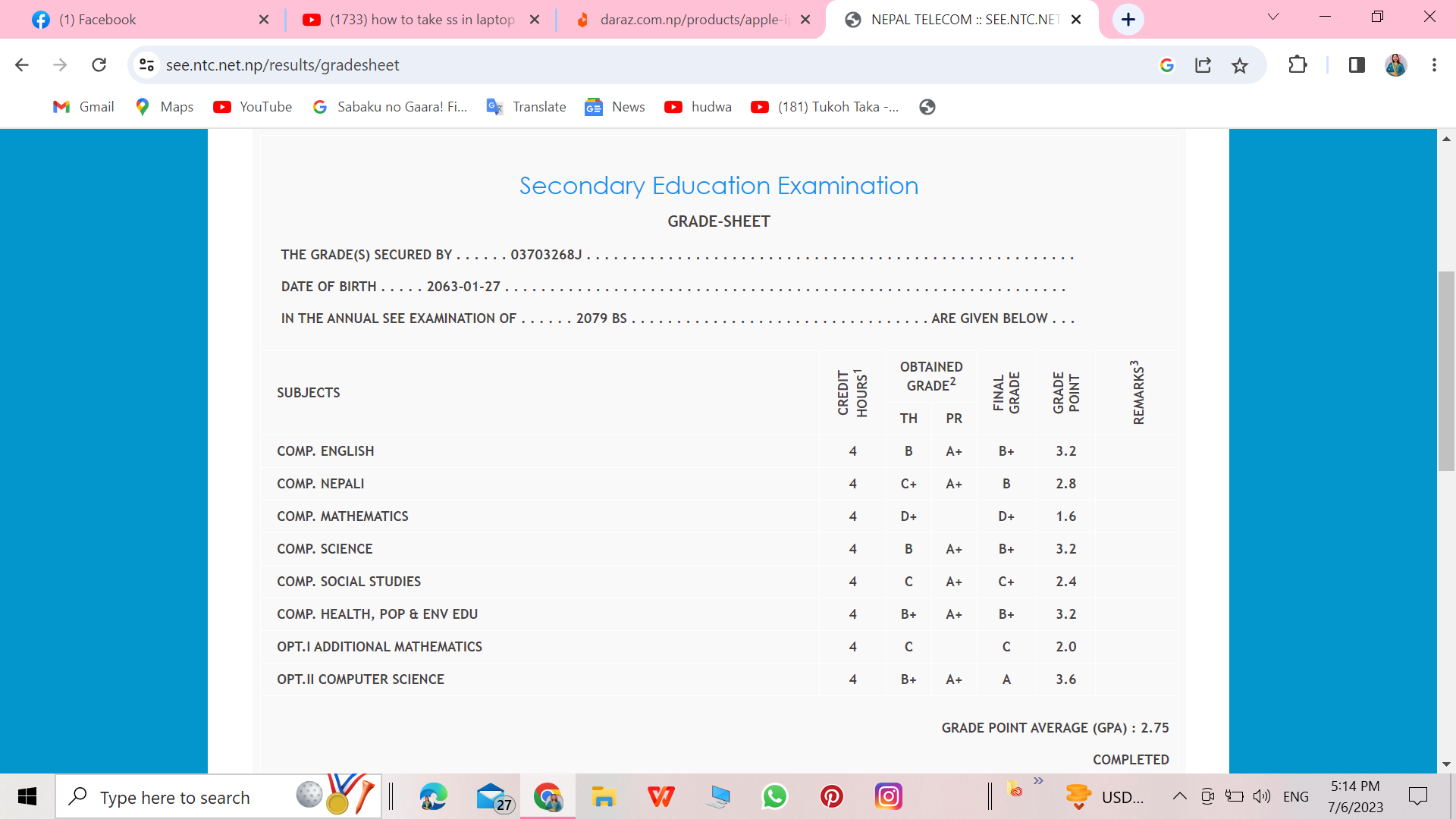The width and height of the screenshot is (1456, 819).
Task: Open the Gmail bookmark
Action: [x=83, y=107]
